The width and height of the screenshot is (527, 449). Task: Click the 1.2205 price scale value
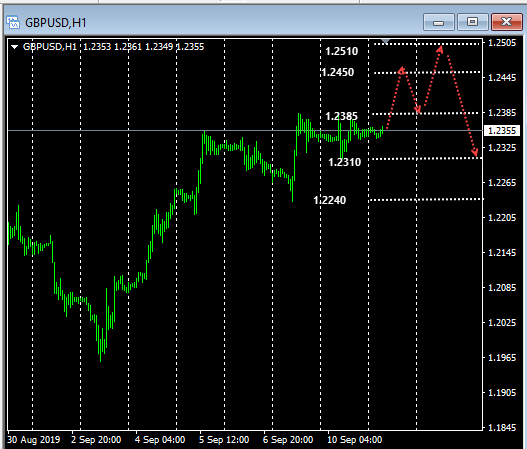click(502, 218)
